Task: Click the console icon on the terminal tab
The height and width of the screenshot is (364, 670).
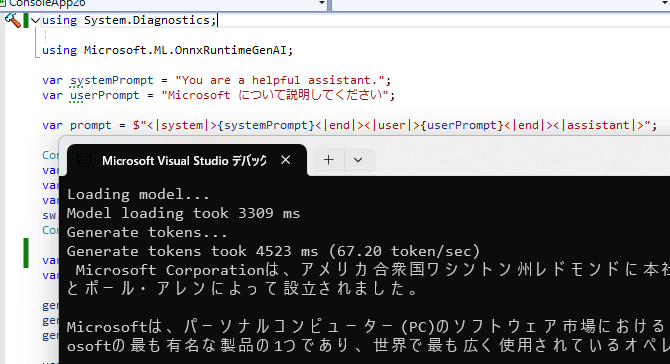Action: tap(84, 161)
